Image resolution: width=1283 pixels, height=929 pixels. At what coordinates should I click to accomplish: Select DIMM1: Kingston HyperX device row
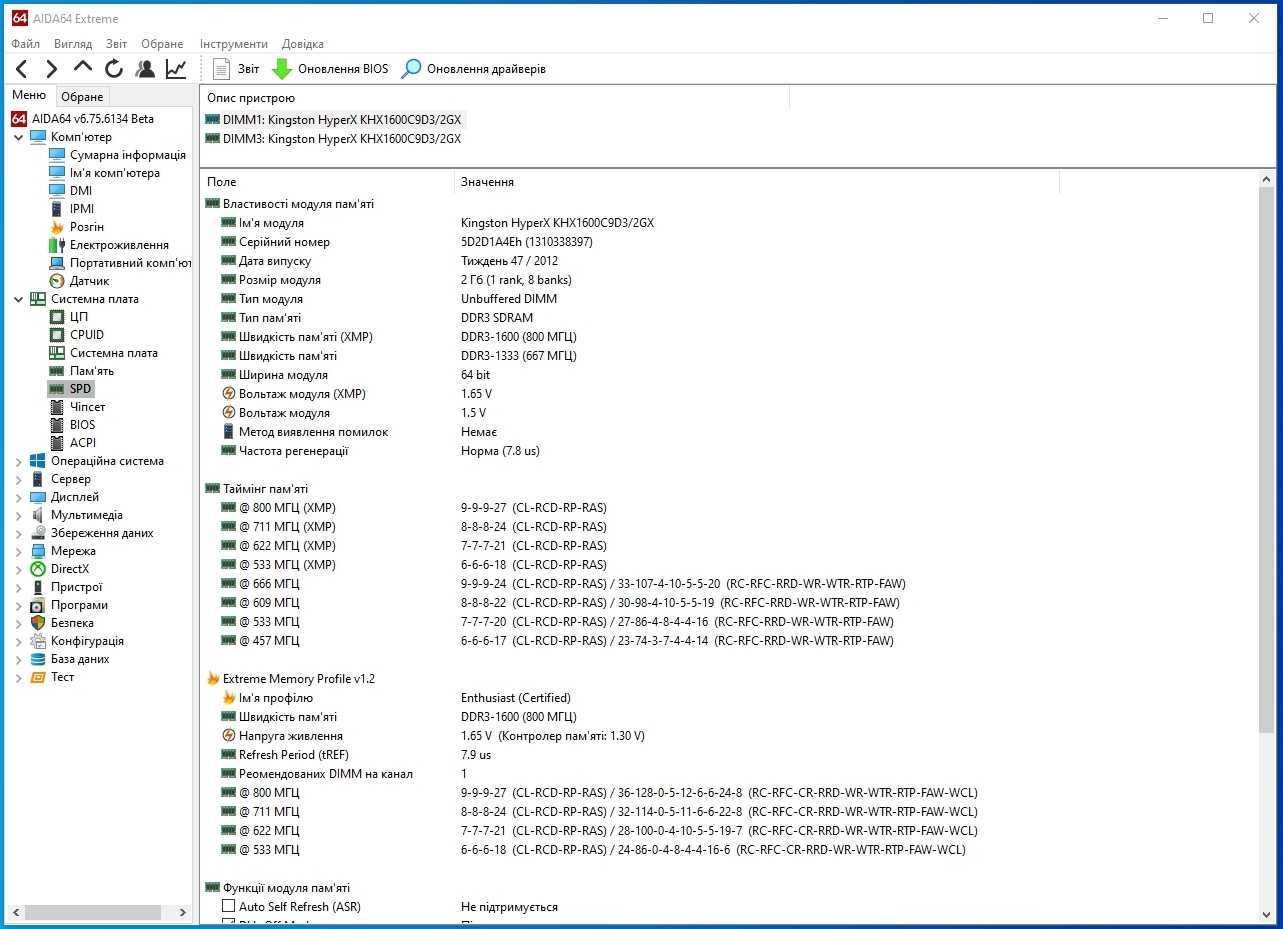(x=334, y=119)
